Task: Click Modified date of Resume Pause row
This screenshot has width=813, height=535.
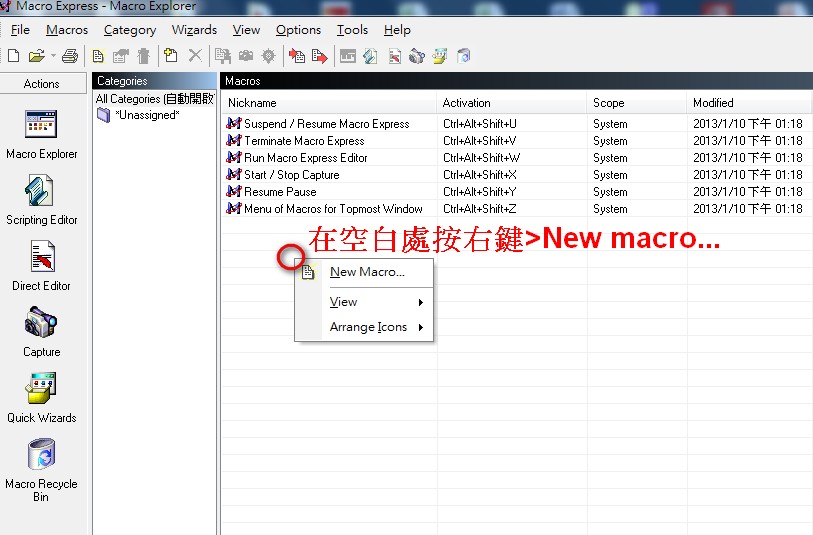Action: [748, 192]
